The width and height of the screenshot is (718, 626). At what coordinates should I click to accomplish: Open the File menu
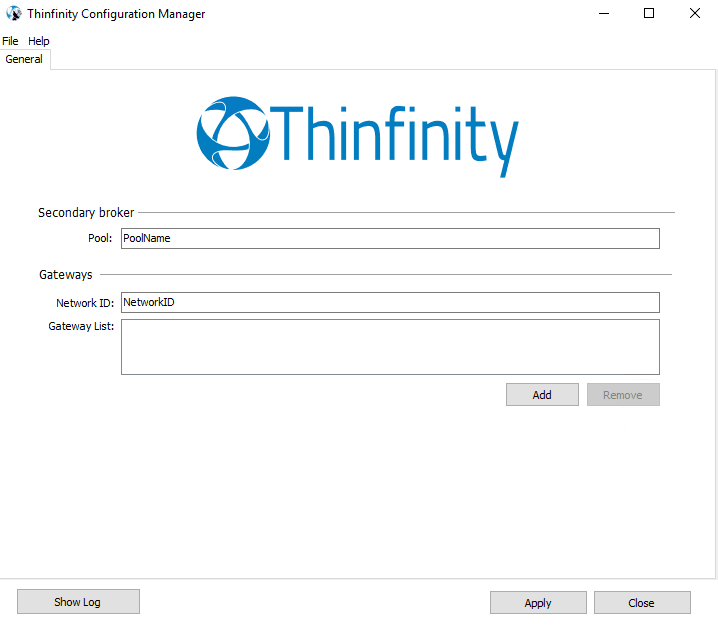[x=10, y=41]
